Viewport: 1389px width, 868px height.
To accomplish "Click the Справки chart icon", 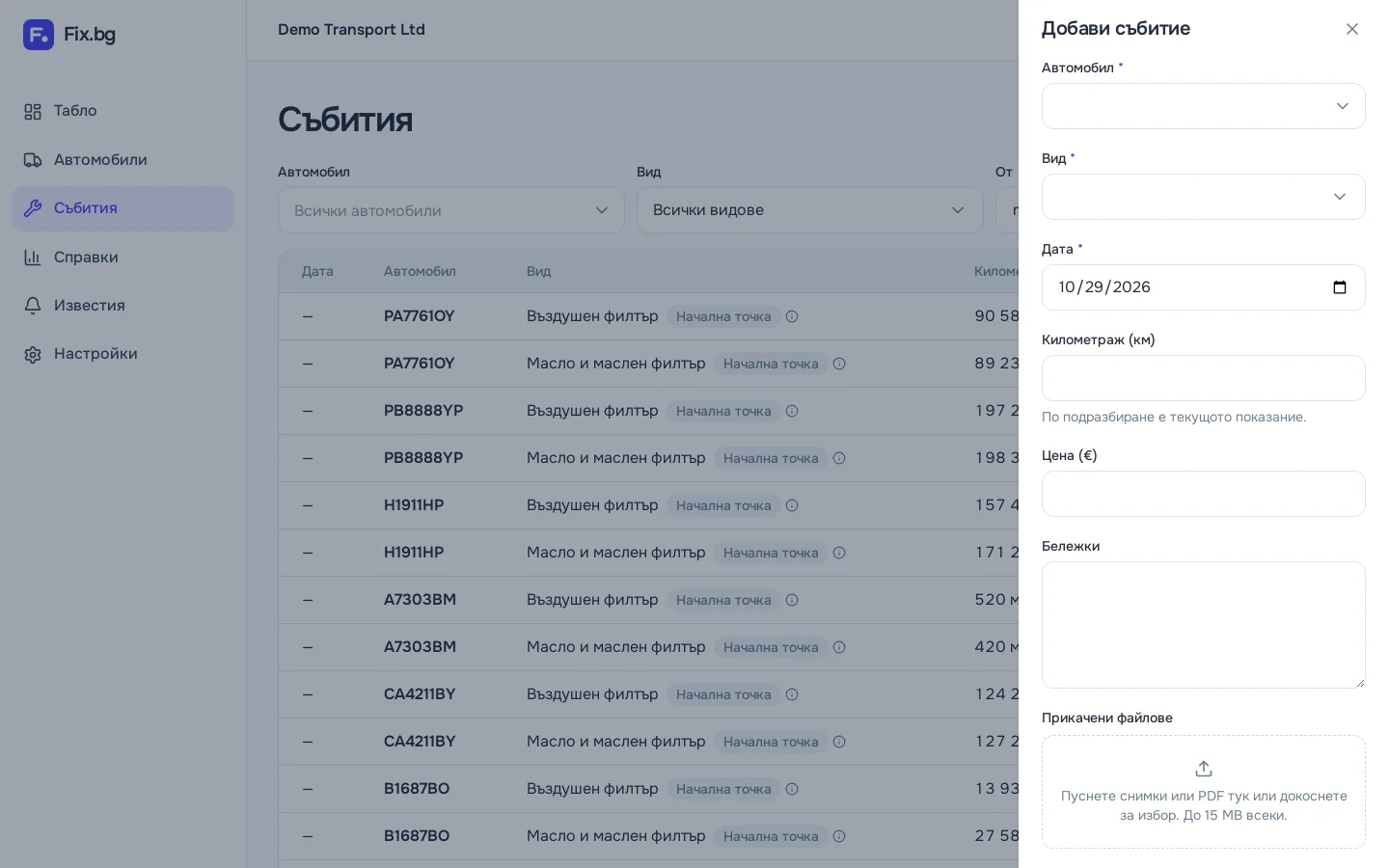I will [x=33, y=258].
